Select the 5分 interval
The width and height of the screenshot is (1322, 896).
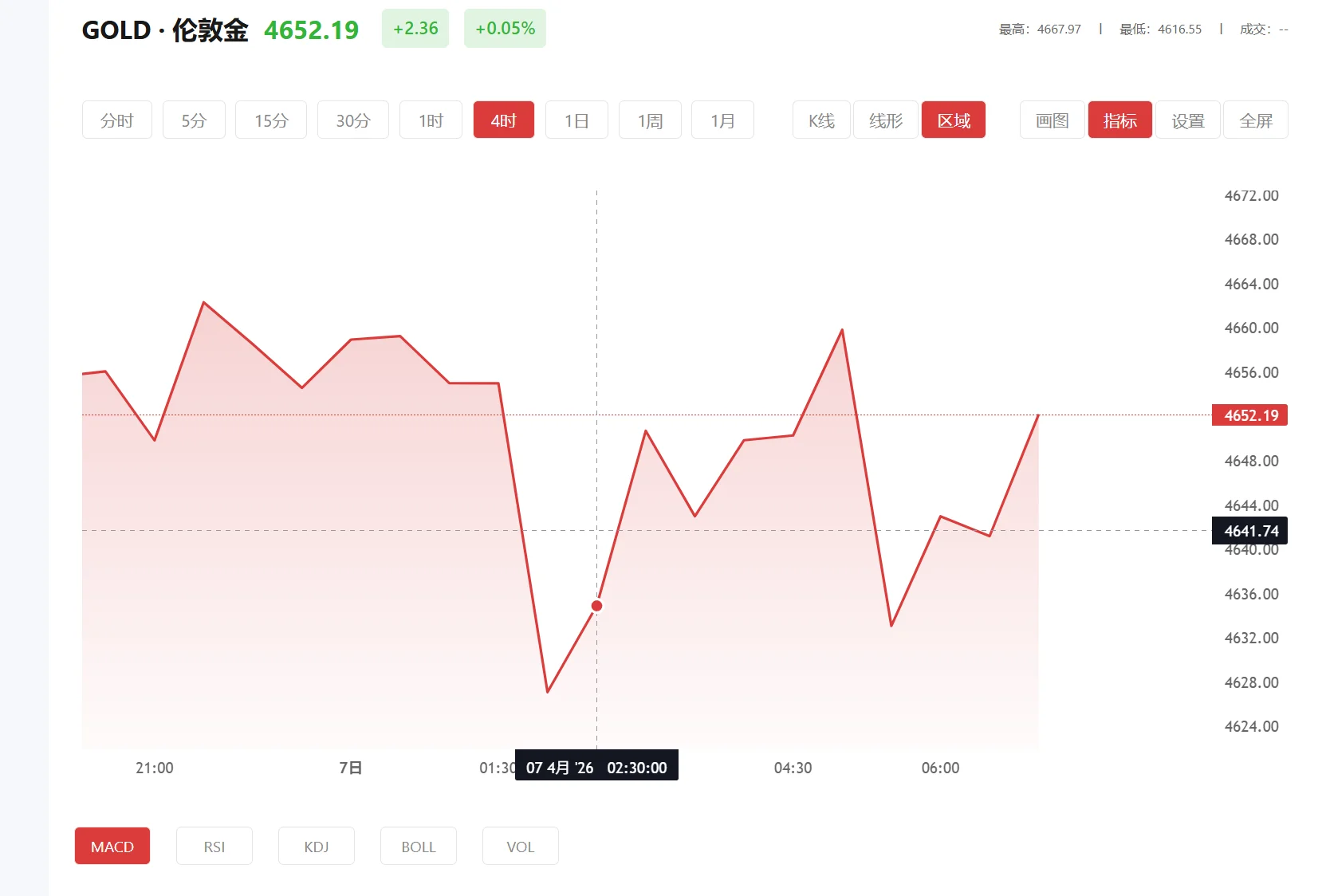[193, 120]
